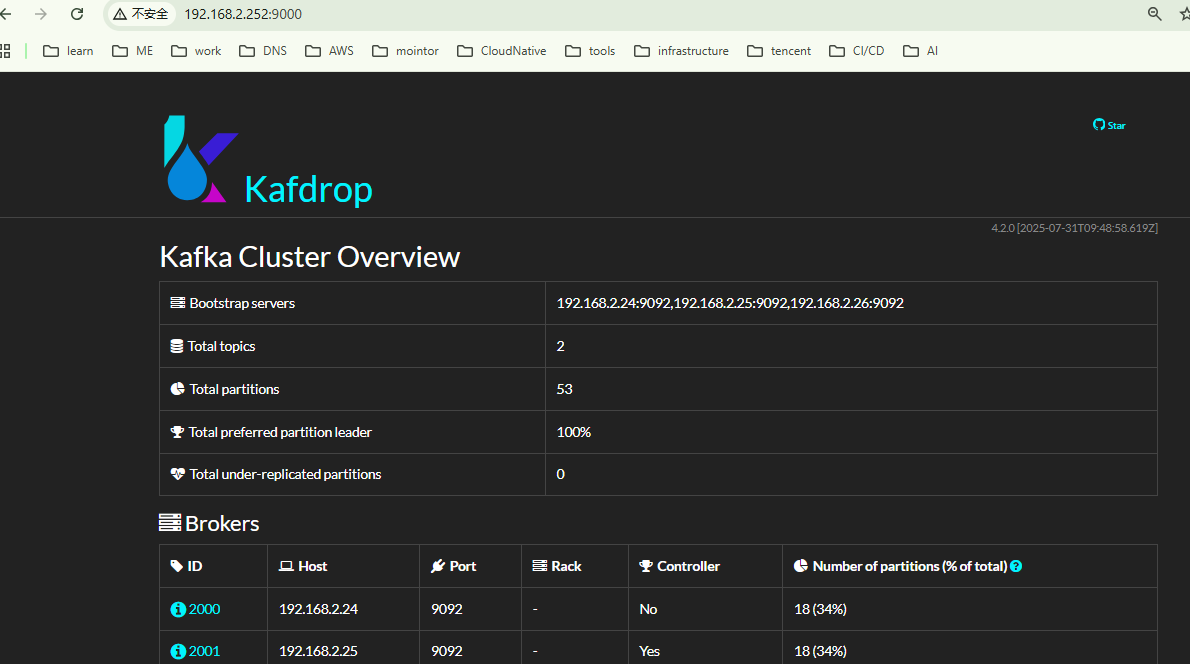The image size is (1190, 664).
Task: Open broker 2000 details link
Action: click(x=204, y=609)
